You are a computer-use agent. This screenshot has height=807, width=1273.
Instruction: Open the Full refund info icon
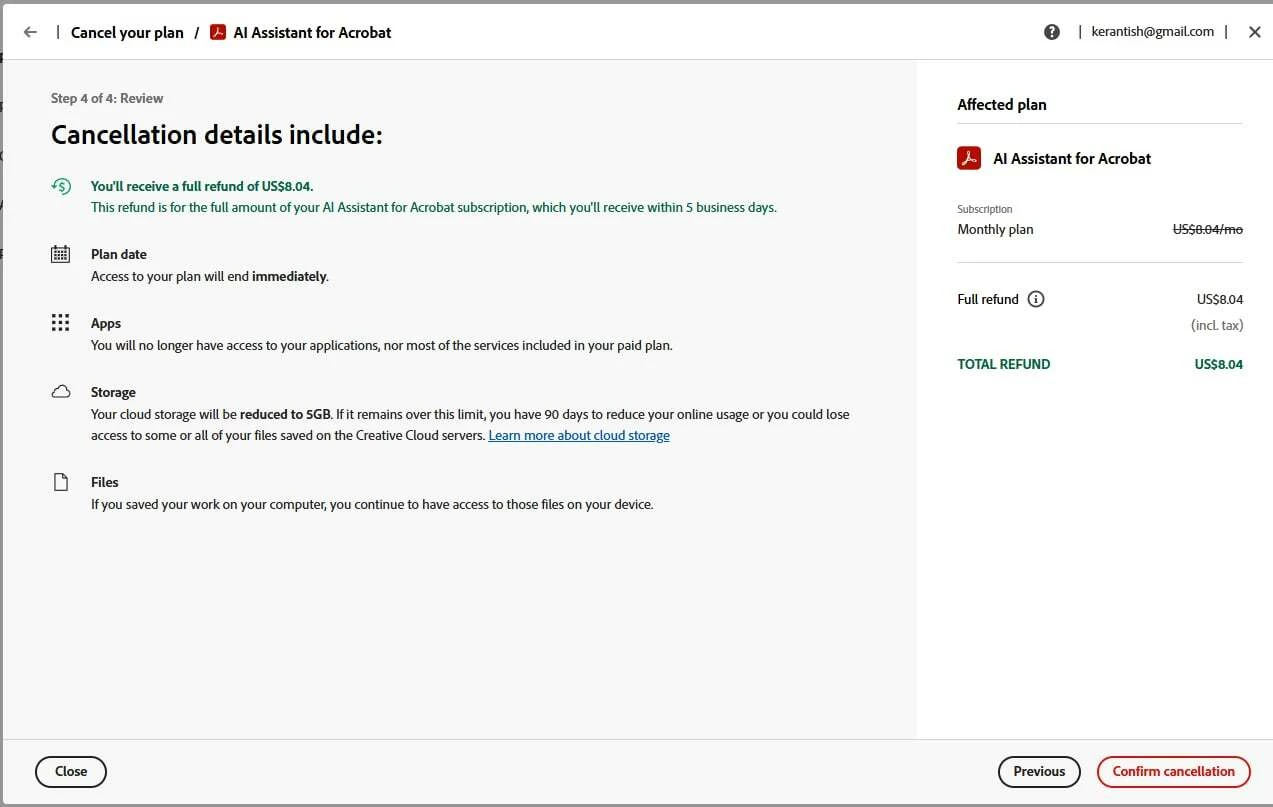click(1036, 299)
